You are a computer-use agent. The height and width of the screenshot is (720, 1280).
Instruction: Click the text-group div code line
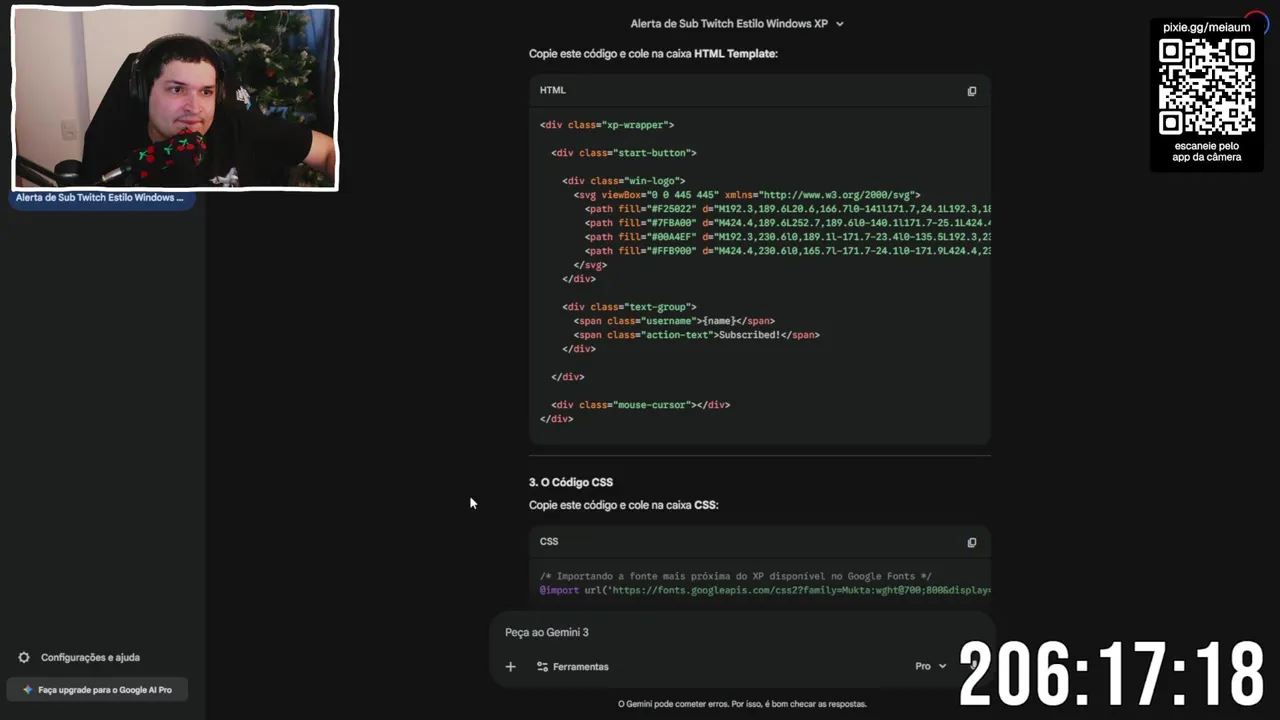[629, 307]
